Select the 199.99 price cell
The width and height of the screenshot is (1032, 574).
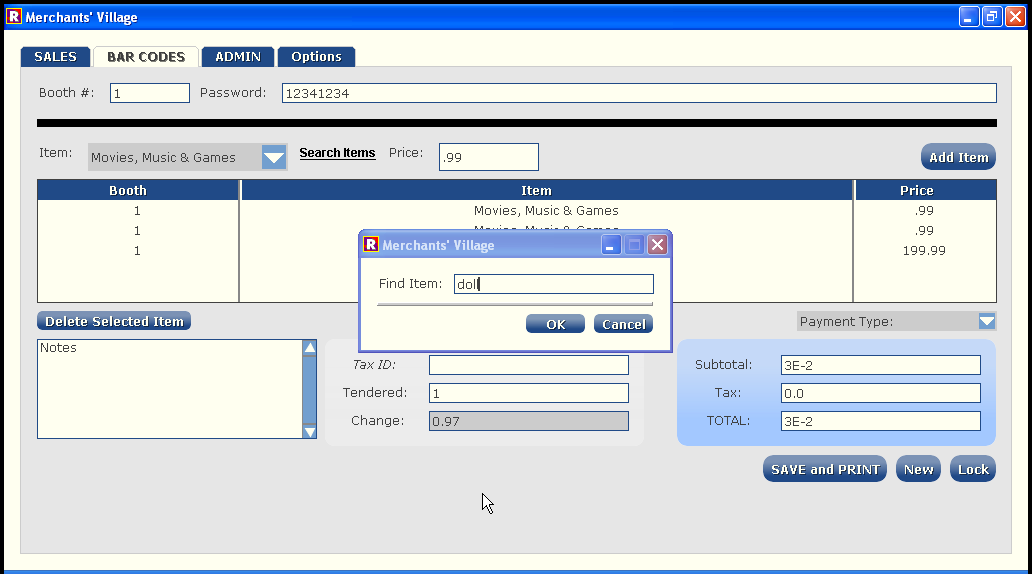coord(924,251)
